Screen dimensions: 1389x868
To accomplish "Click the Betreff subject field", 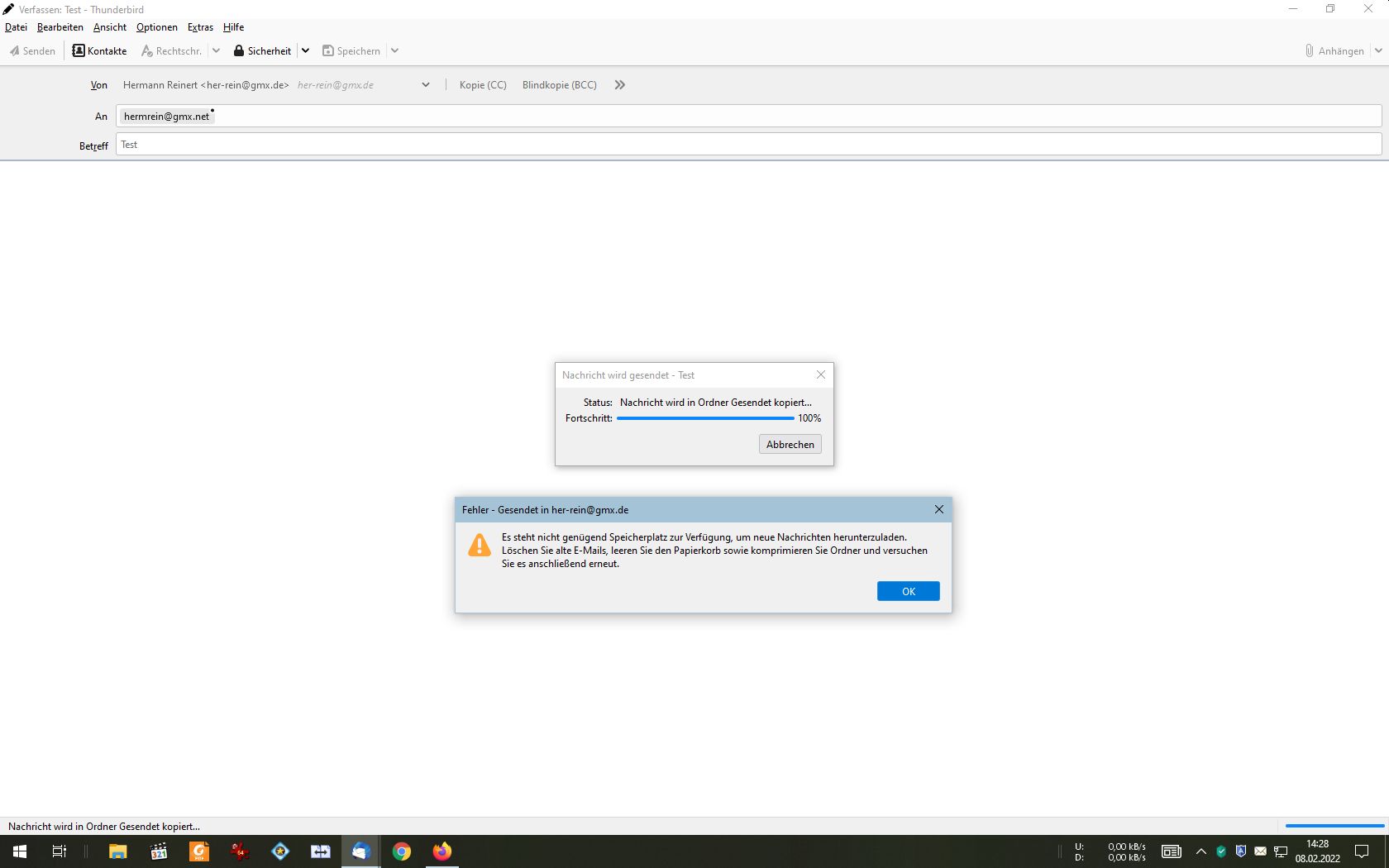I will [749, 145].
